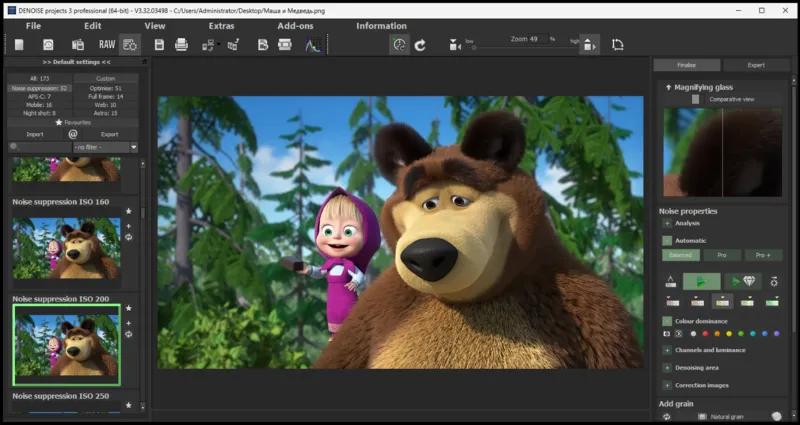Toggle the Favourites star filter
Viewport: 800px width, 425px height.
point(73,122)
